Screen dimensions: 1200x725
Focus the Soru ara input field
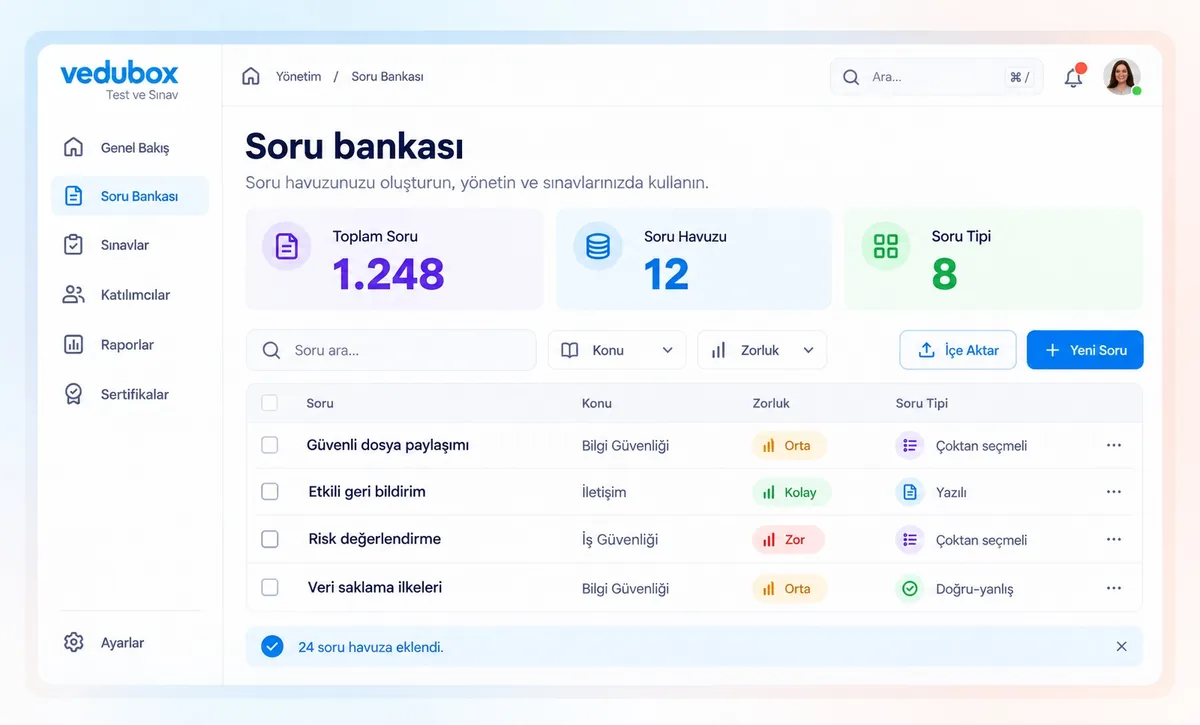[391, 351]
